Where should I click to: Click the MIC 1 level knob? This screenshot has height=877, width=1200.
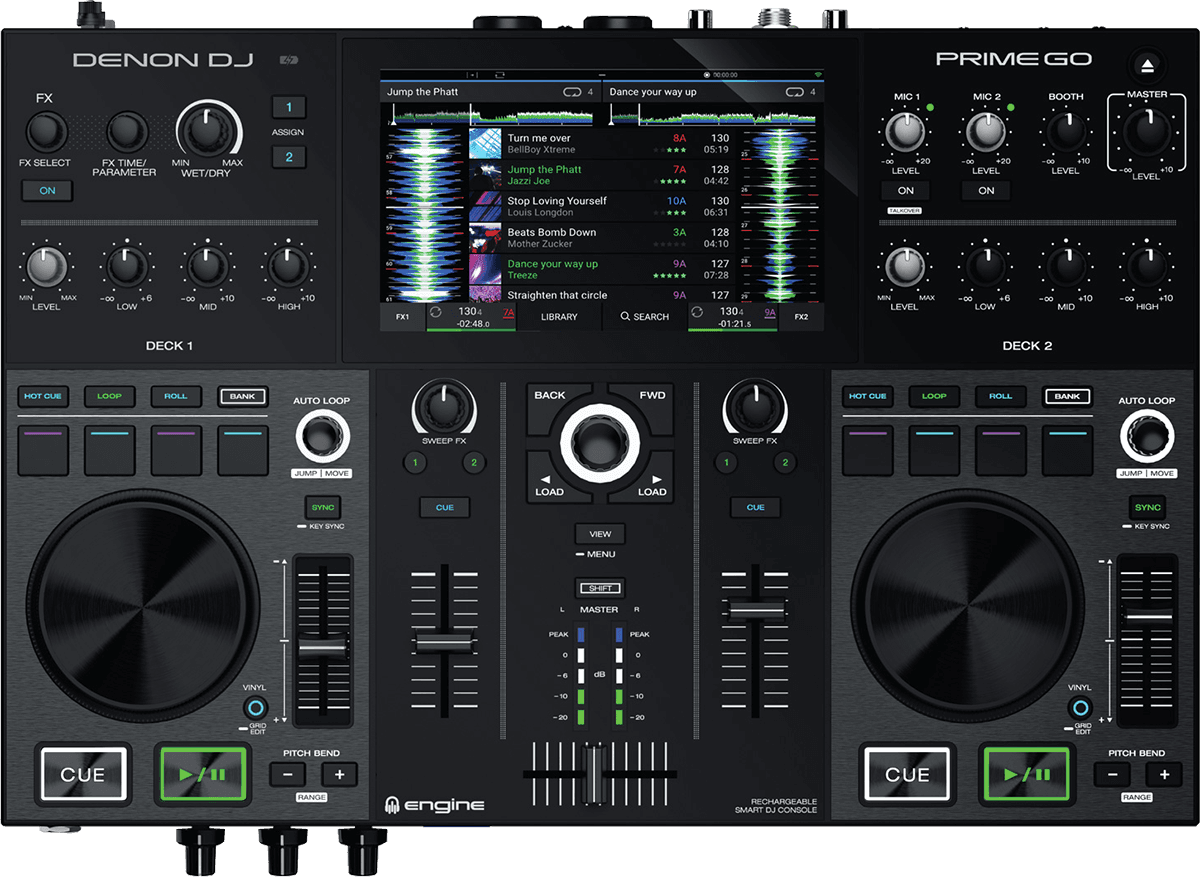pyautogui.click(x=904, y=131)
